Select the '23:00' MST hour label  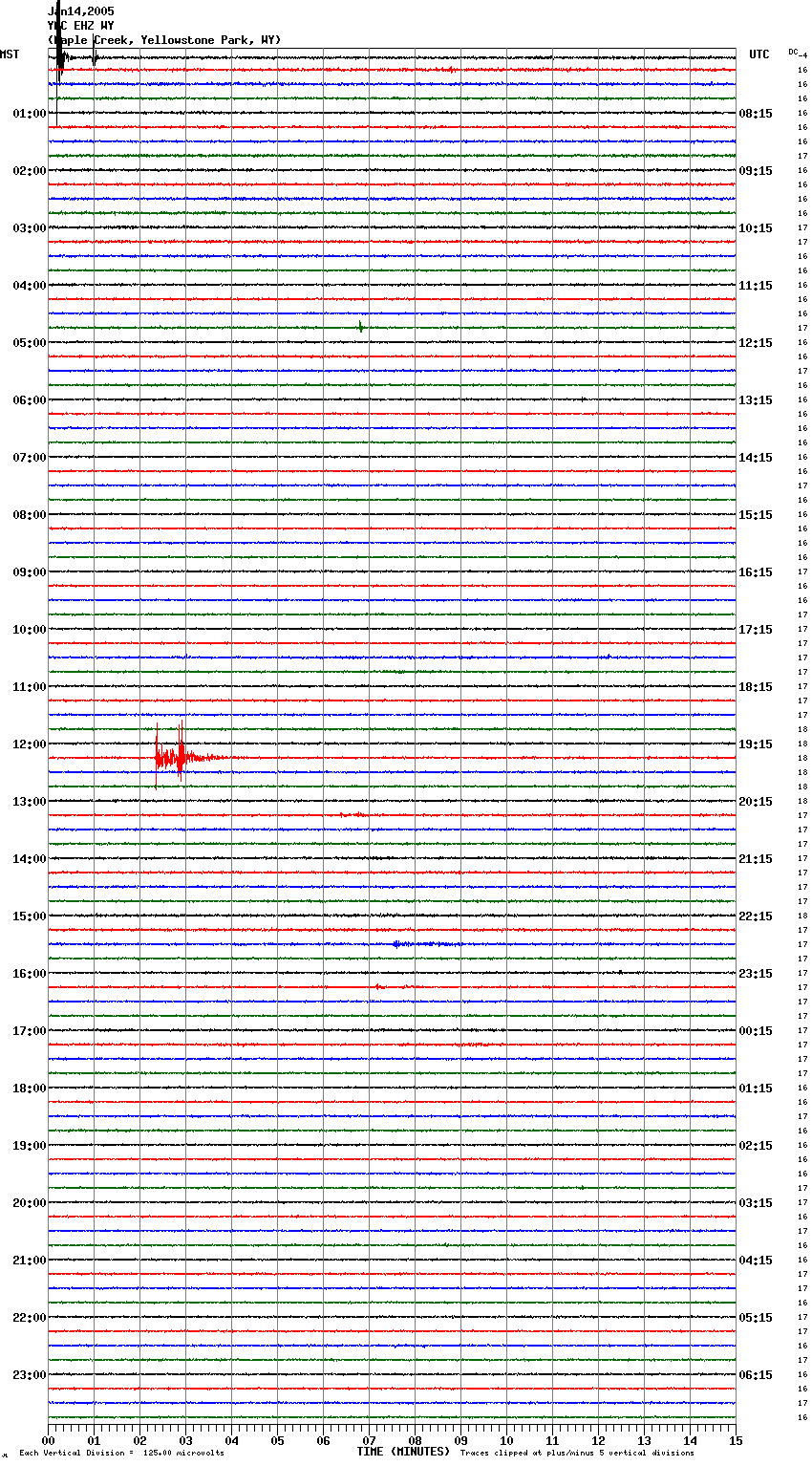[30, 1375]
